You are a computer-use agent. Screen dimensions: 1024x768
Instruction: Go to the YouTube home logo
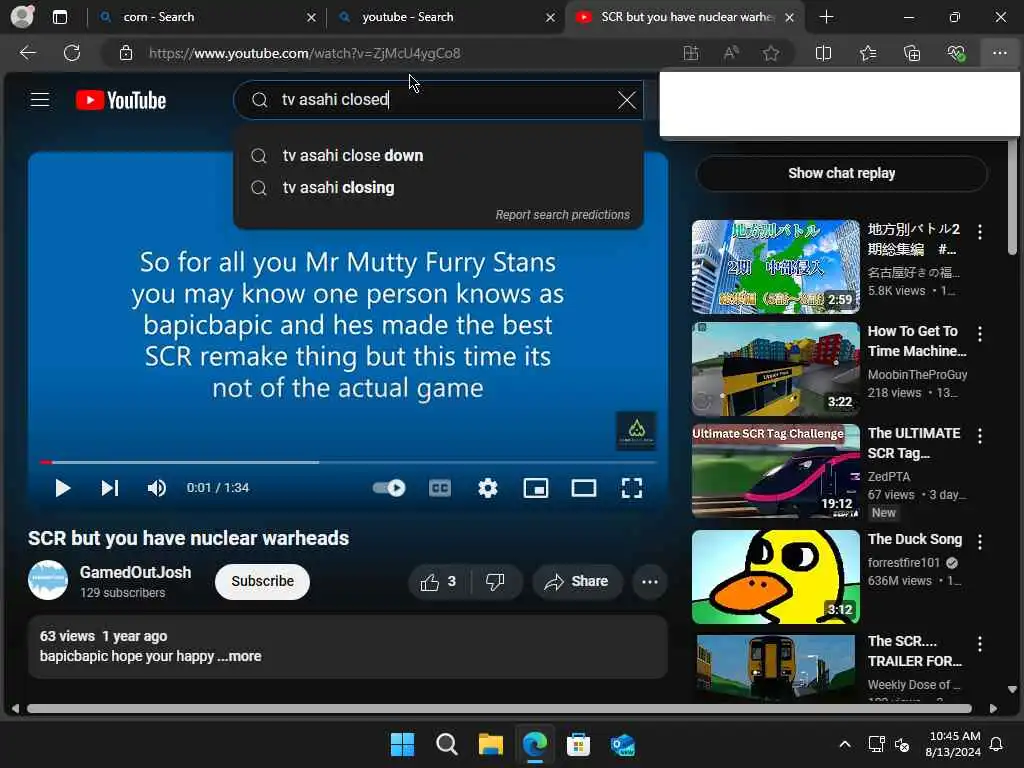pos(121,100)
